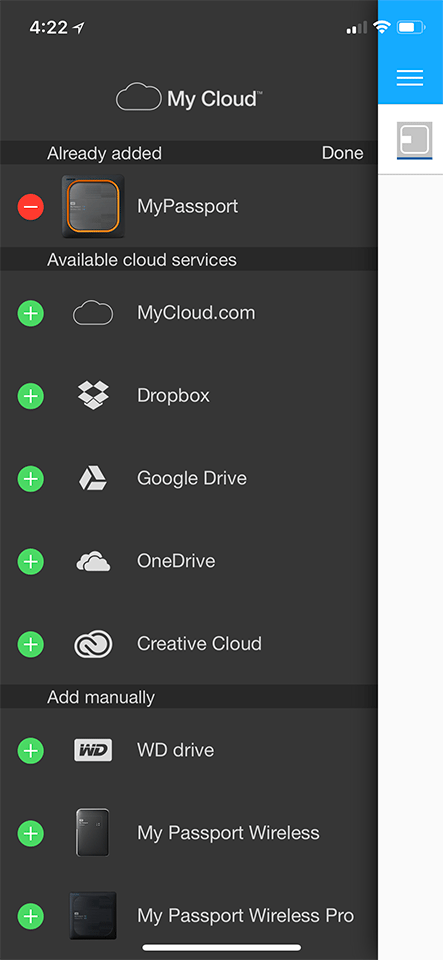This screenshot has width=443, height=960.
Task: Remove MyPassport with the red minus button
Action: tap(30, 206)
